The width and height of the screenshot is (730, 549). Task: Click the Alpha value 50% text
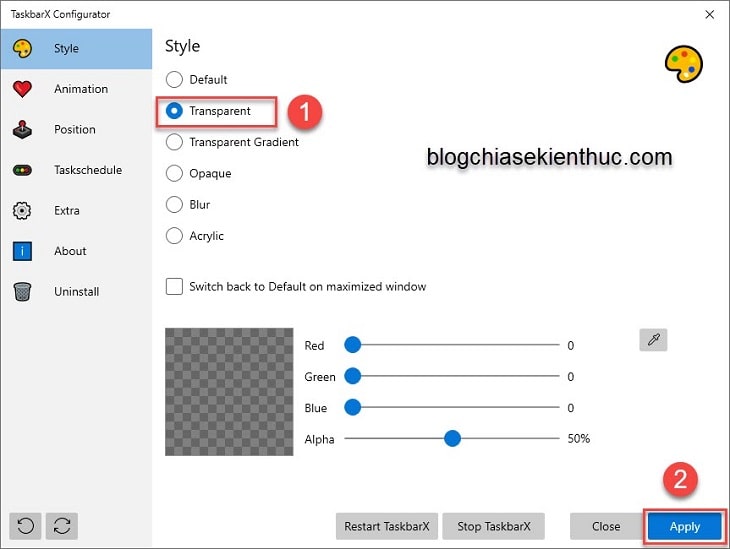click(x=579, y=439)
